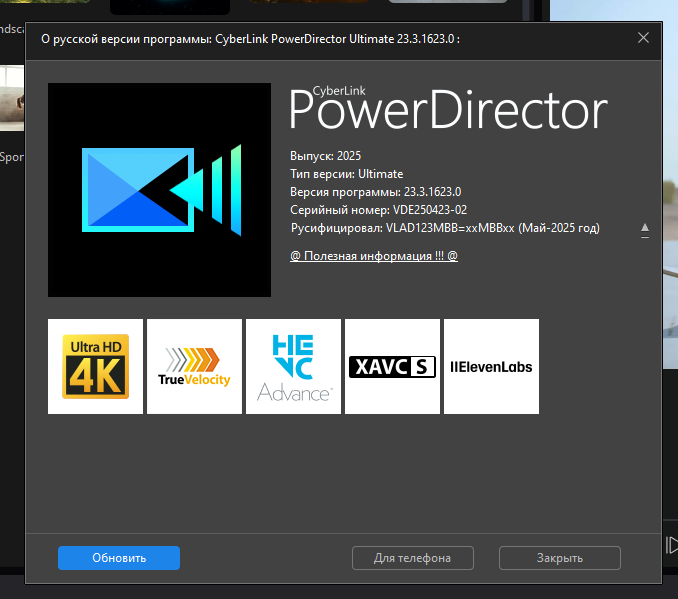Click the Русифицировал VLAD123MBB line
678x599 pixels.
click(x=445, y=228)
